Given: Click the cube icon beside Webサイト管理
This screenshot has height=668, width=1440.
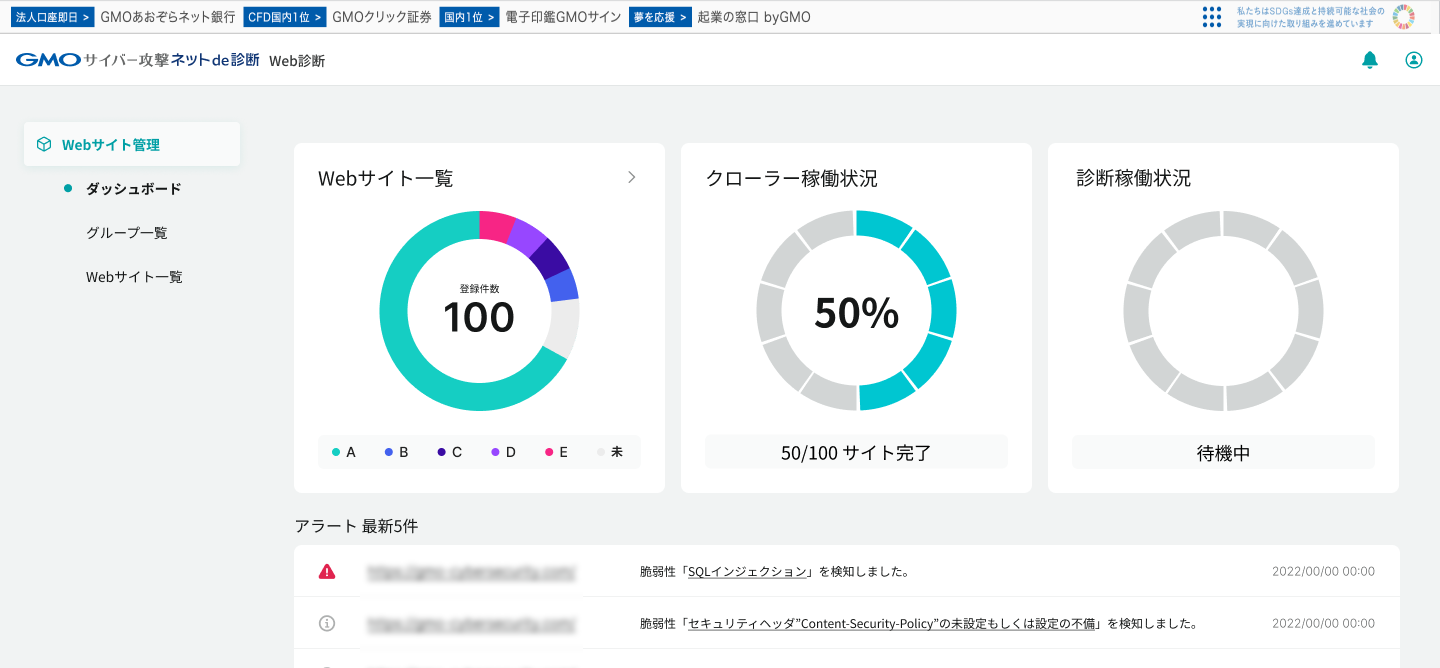Looking at the screenshot, I should (x=44, y=143).
